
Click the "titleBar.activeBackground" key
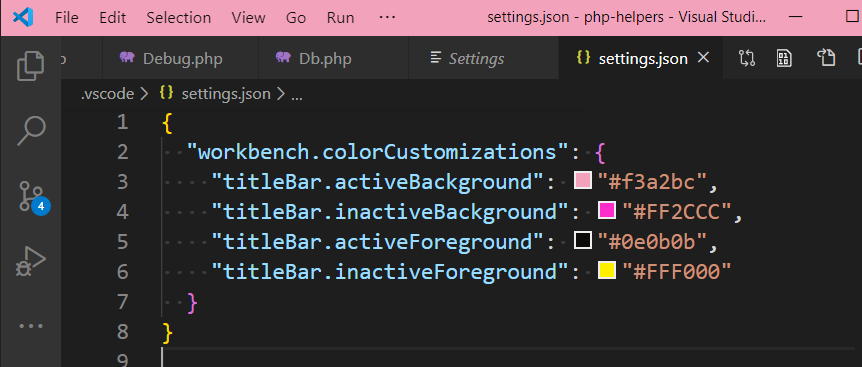point(378,181)
